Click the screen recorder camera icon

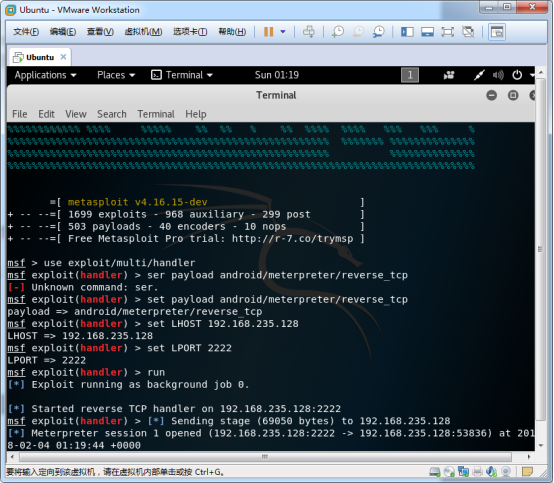[449, 75]
